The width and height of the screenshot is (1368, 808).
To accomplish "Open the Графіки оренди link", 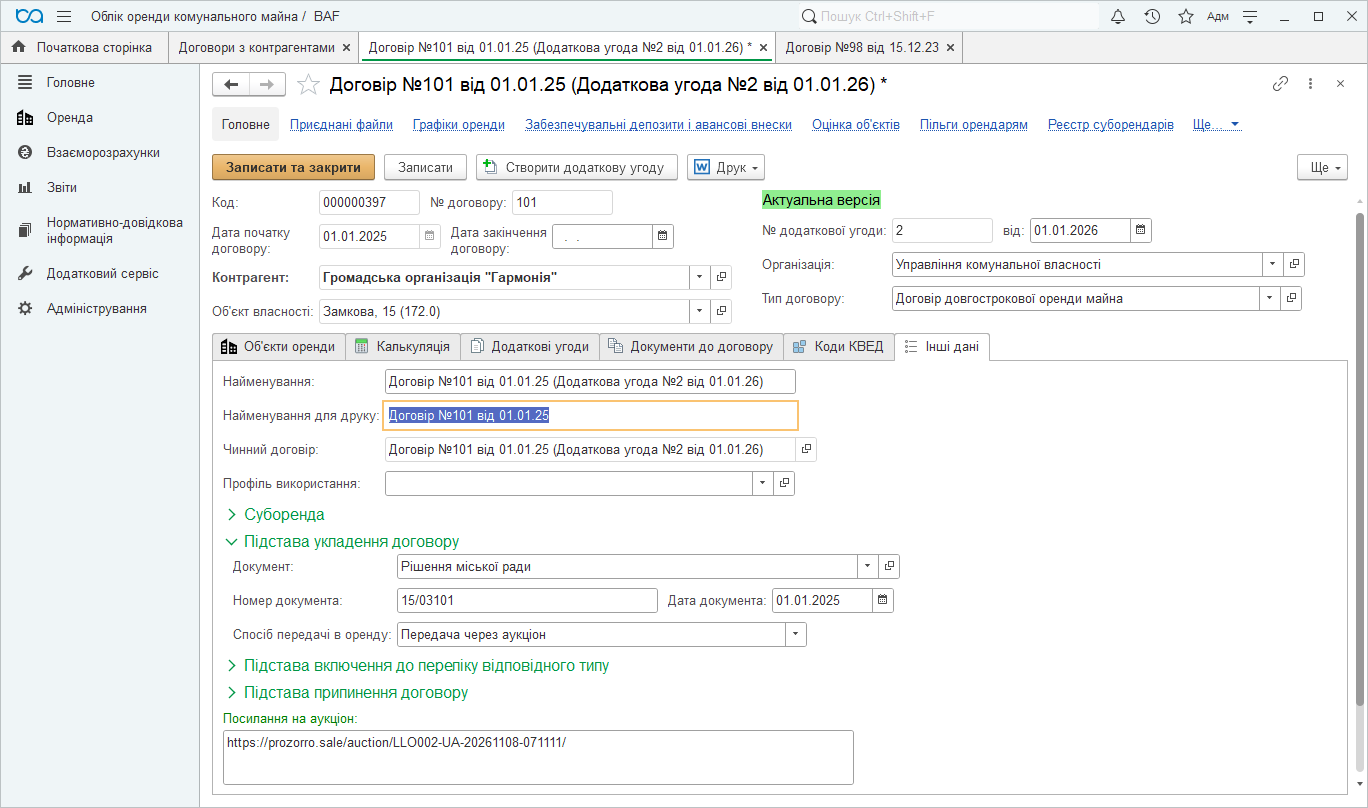I will 459,125.
